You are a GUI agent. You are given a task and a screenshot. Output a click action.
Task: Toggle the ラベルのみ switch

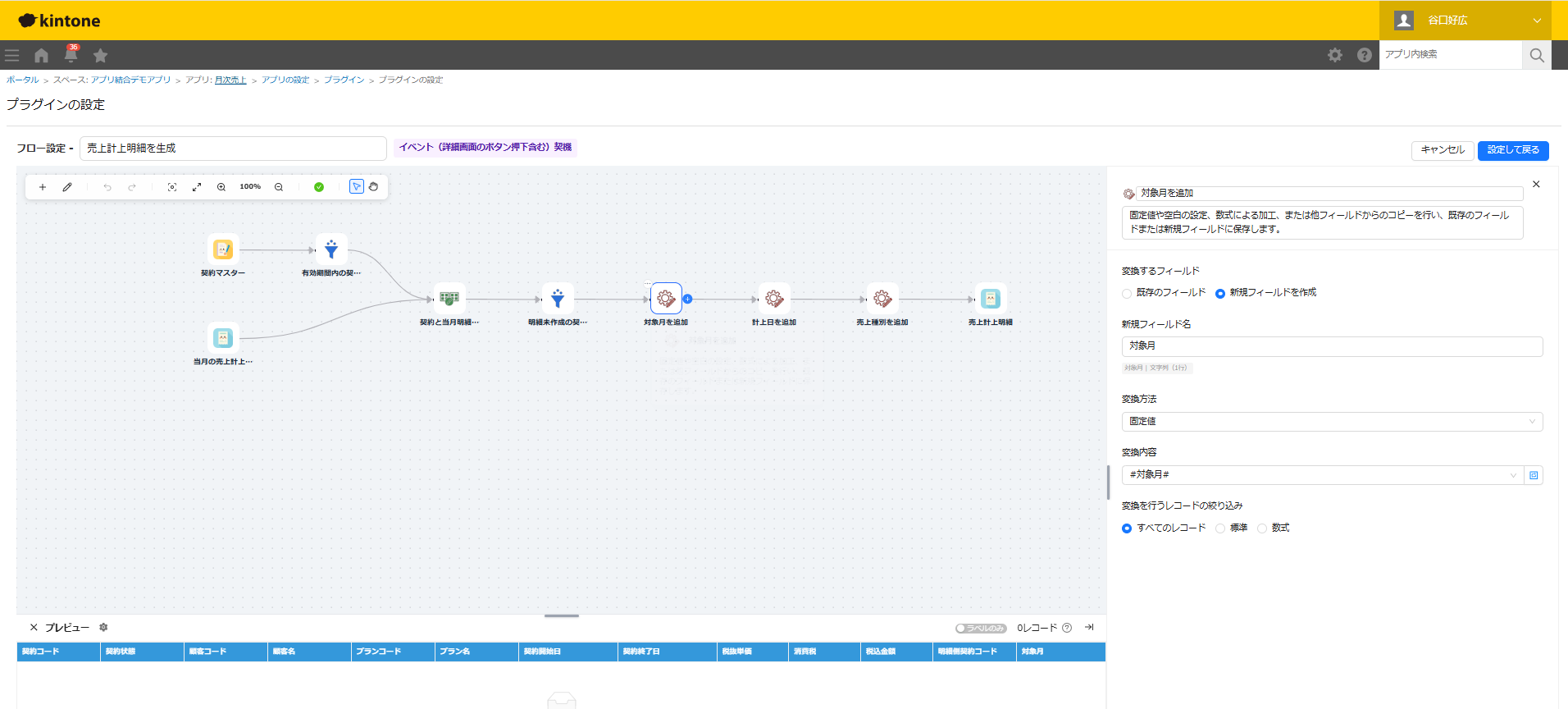[x=981, y=629]
